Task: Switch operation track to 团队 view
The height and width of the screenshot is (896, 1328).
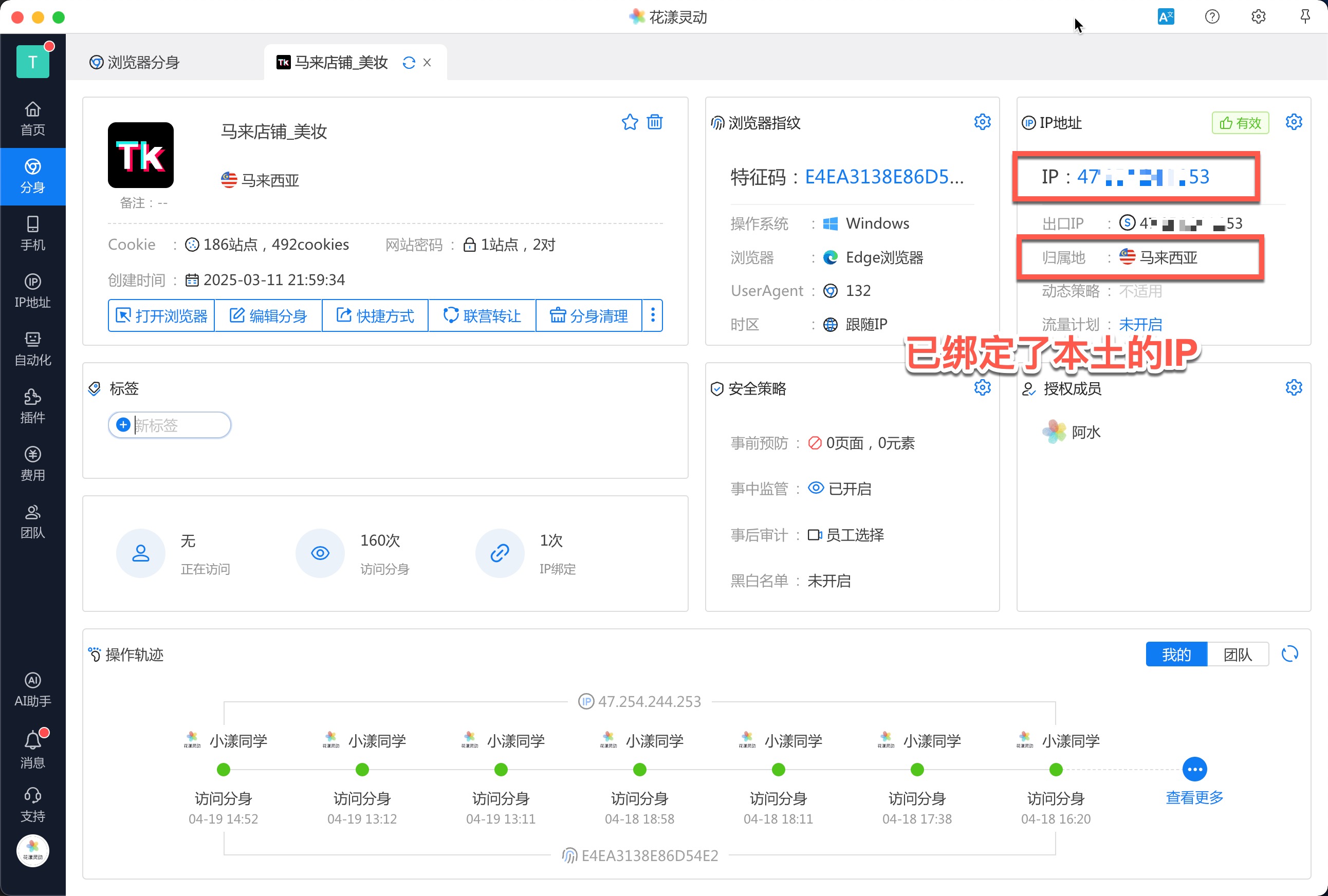Action: click(x=1237, y=655)
